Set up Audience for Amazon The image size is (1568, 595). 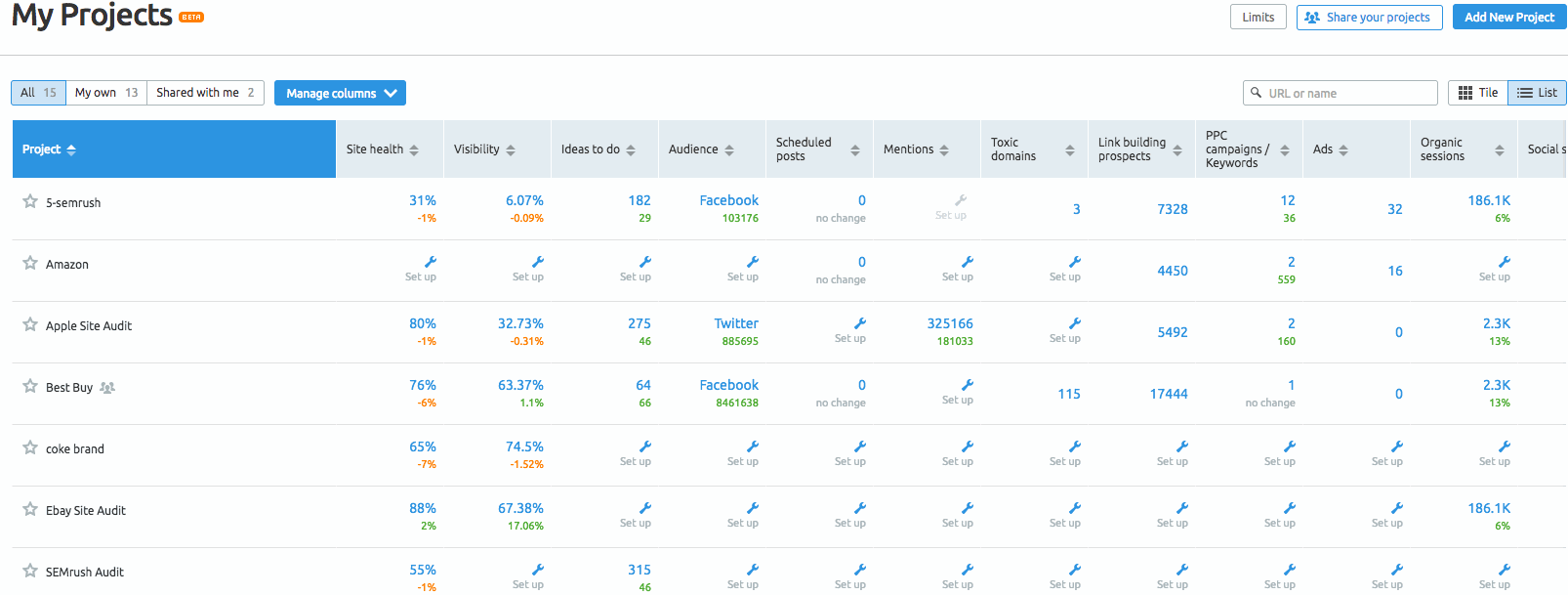744,269
